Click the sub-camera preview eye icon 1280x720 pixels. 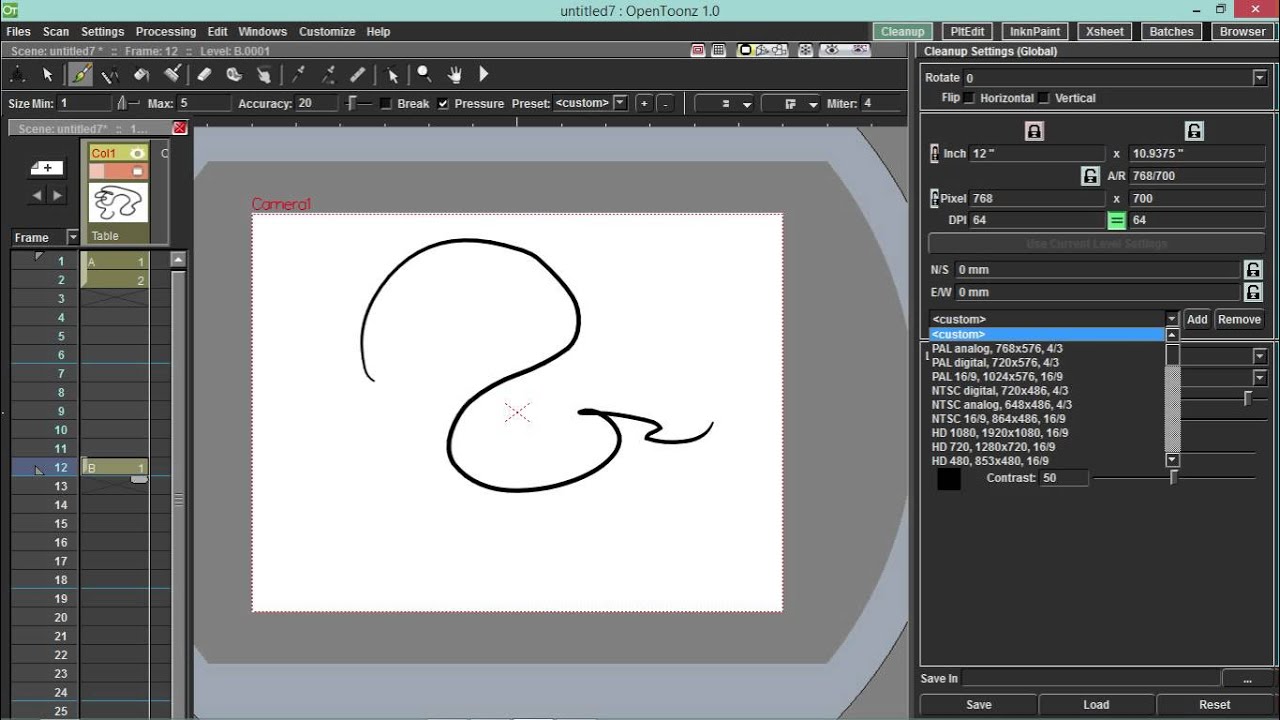(859, 50)
